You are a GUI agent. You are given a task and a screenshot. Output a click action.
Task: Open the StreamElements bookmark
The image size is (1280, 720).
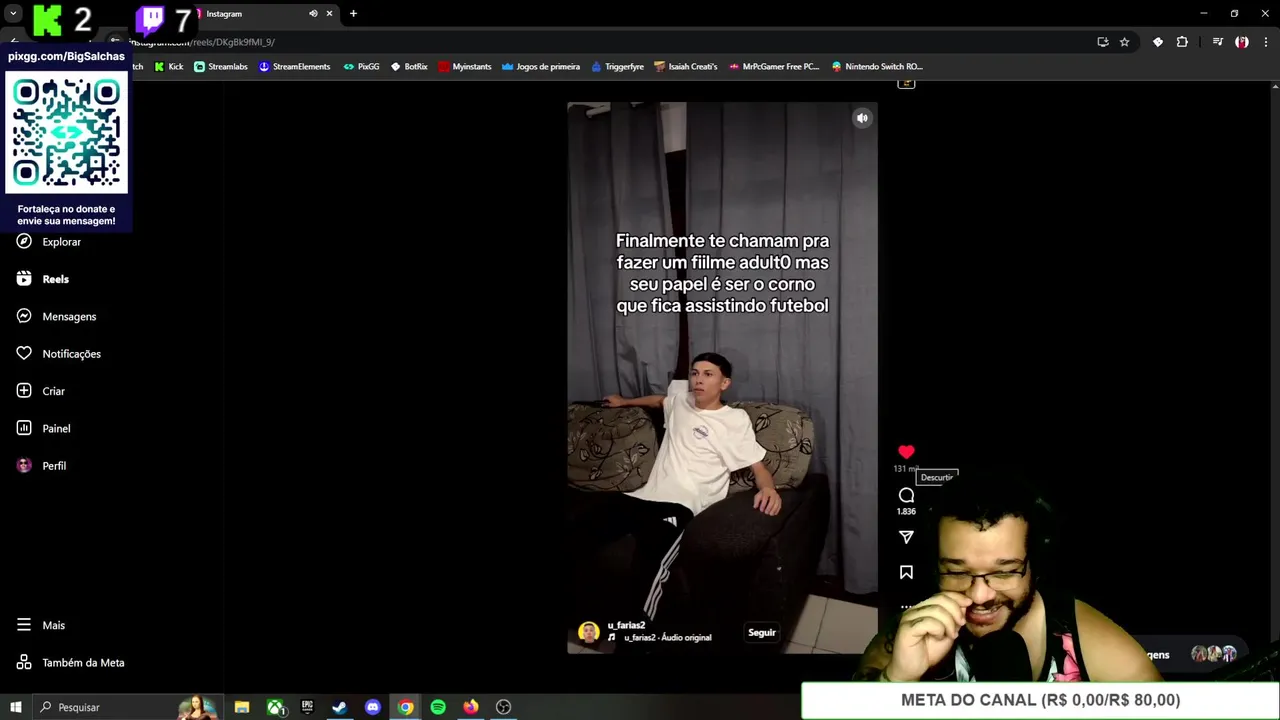point(295,67)
